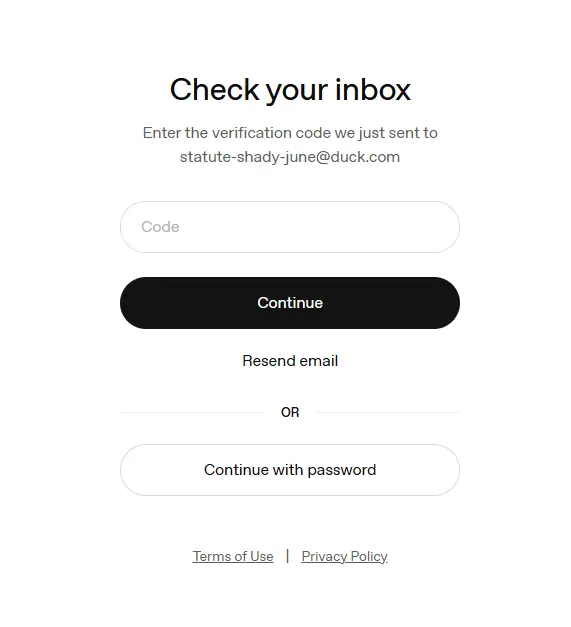Click the statute-shady-june@duck.com email address

coord(290,157)
